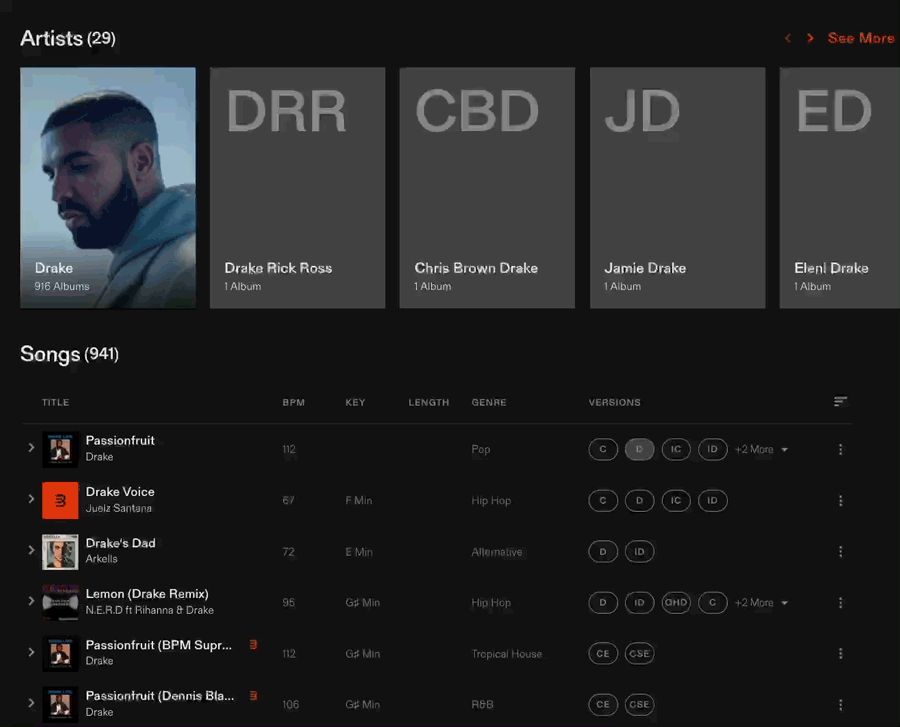This screenshot has width=900, height=727.
Task: Click the VERSIONS column header
Action: coord(615,402)
